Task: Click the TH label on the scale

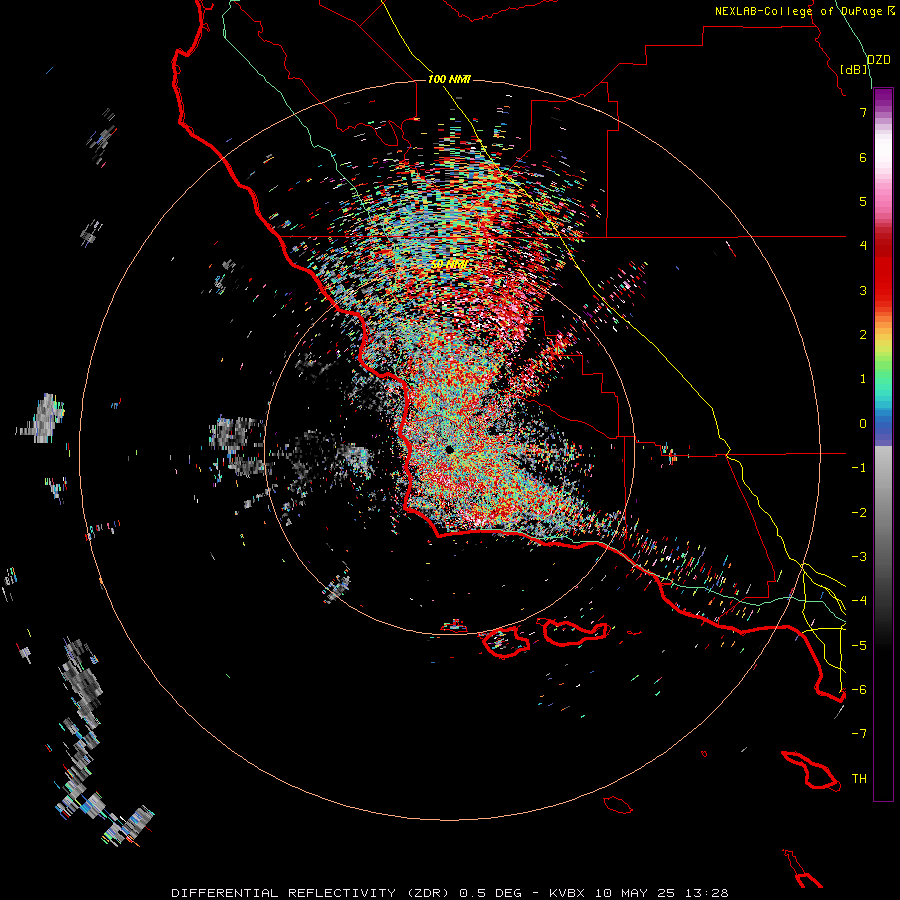Action: pos(859,778)
